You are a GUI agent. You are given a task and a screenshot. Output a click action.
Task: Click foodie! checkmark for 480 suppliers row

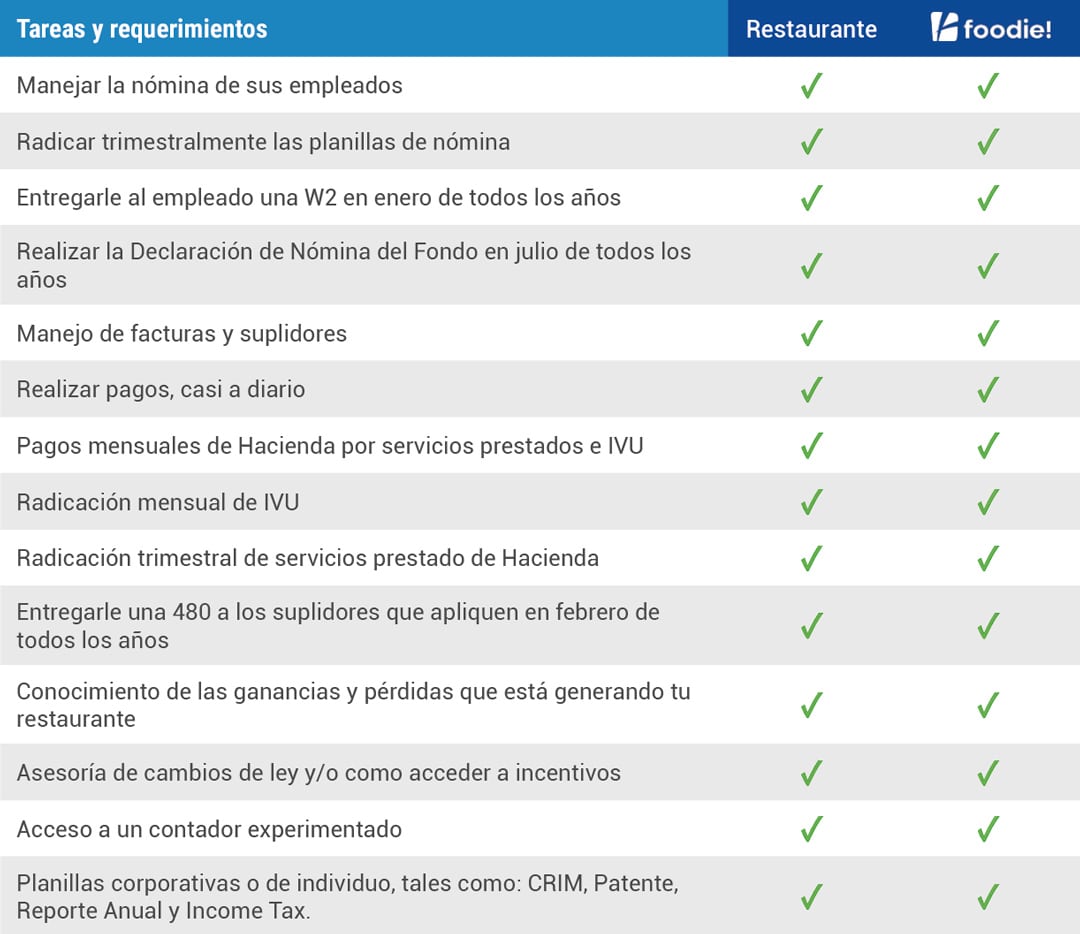(988, 625)
